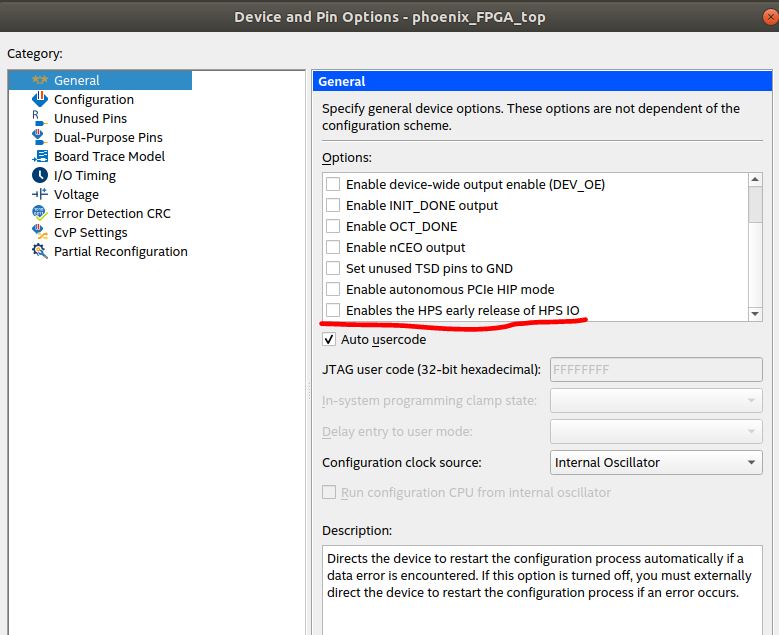779x635 pixels.
Task: Click the Configuration category icon
Action: (x=40, y=100)
